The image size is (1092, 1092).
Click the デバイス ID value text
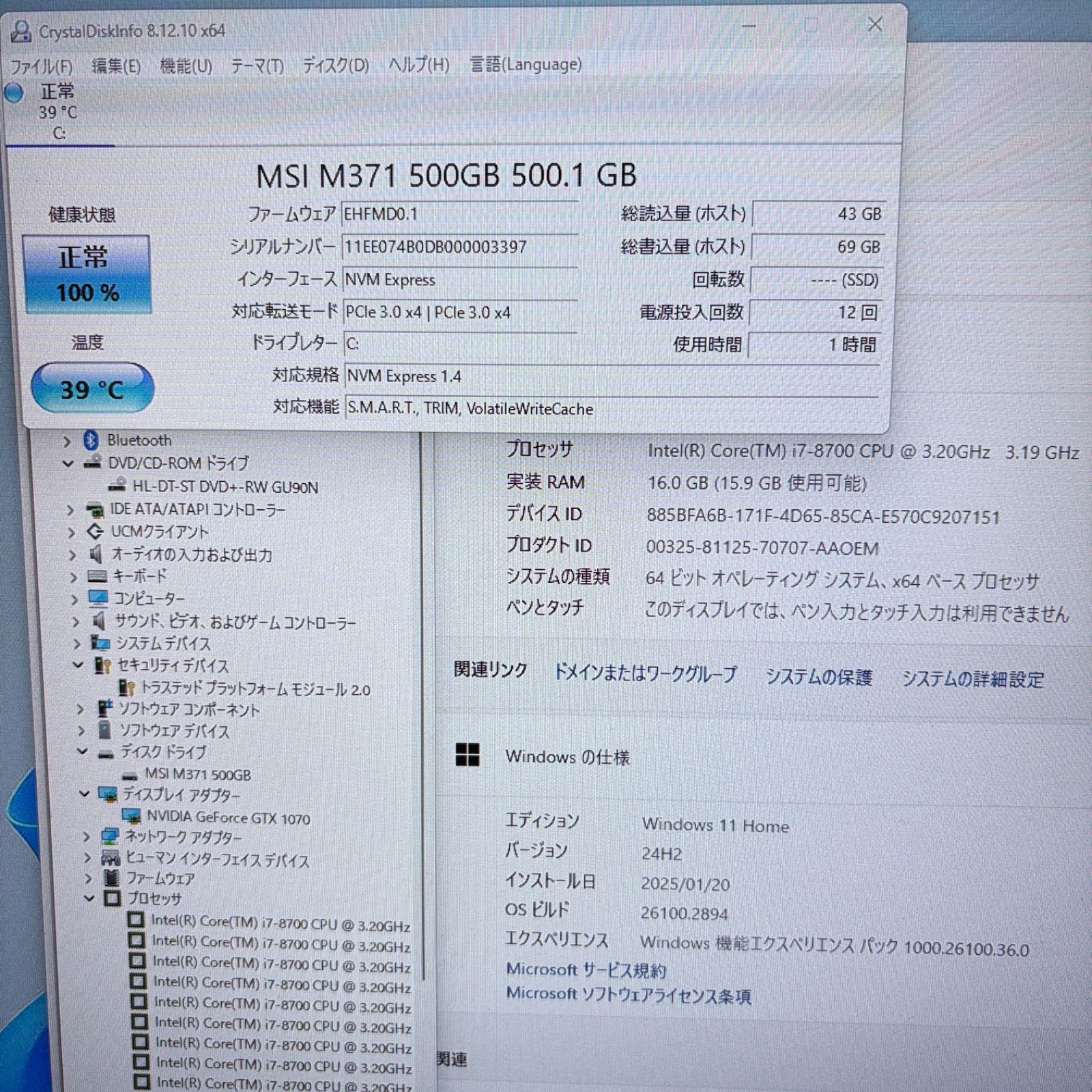tap(823, 516)
